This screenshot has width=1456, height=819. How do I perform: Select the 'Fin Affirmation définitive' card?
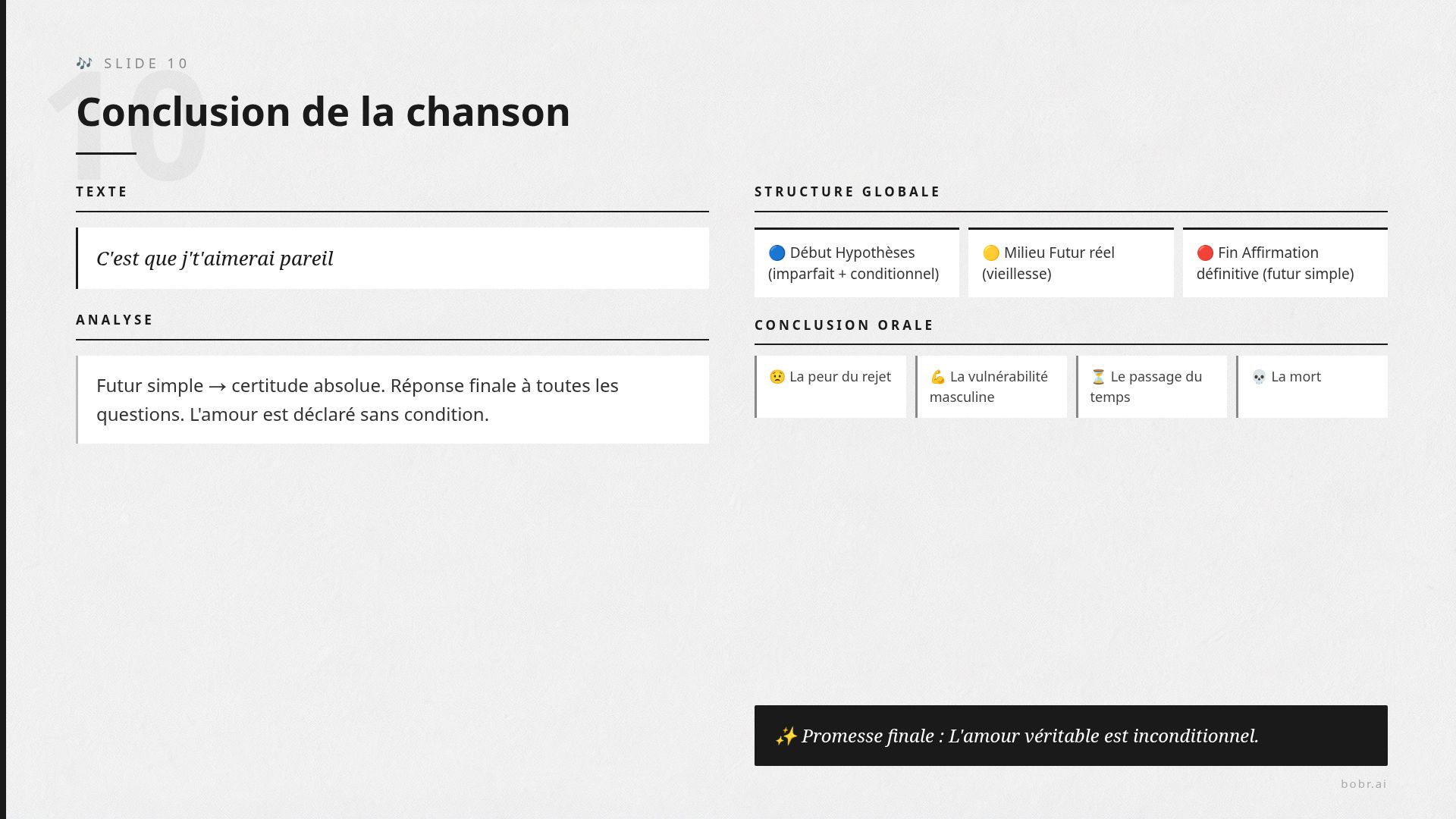1285,263
